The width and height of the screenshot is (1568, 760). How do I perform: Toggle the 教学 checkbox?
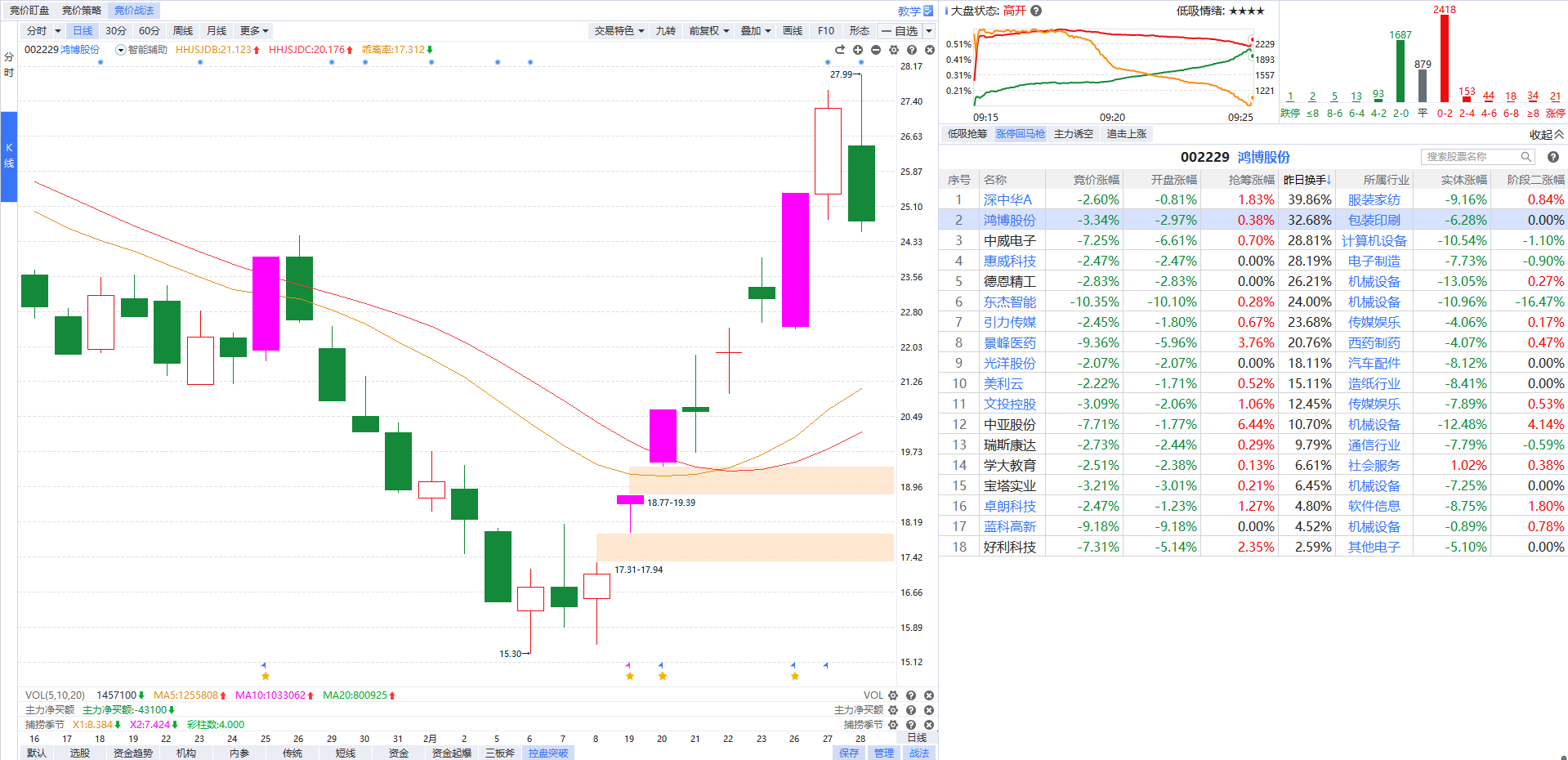pyautogui.click(x=927, y=11)
